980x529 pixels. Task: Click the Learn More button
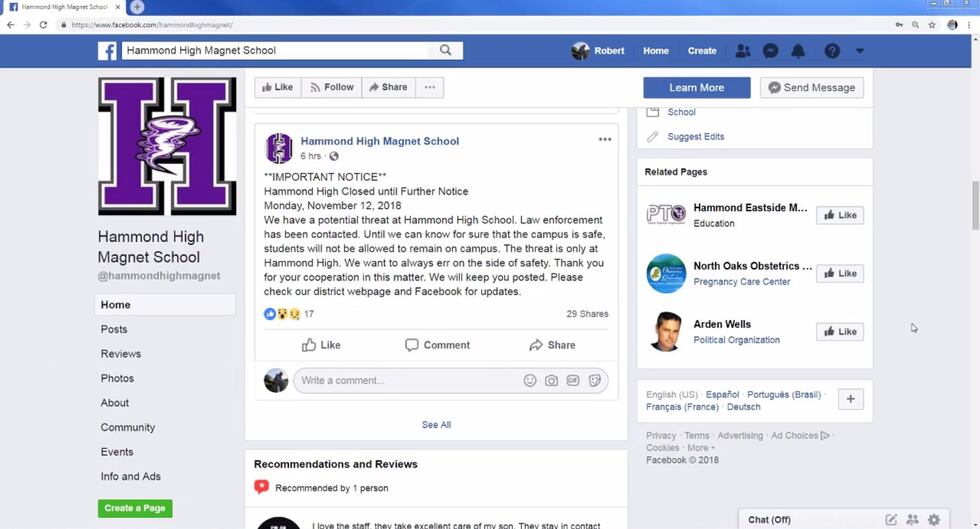[x=696, y=88]
